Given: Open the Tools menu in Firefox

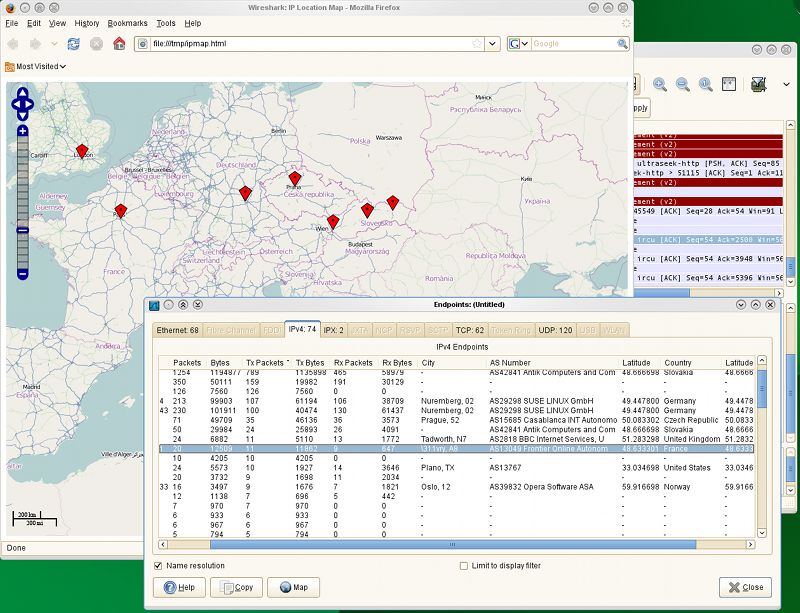Looking at the screenshot, I should [x=166, y=23].
